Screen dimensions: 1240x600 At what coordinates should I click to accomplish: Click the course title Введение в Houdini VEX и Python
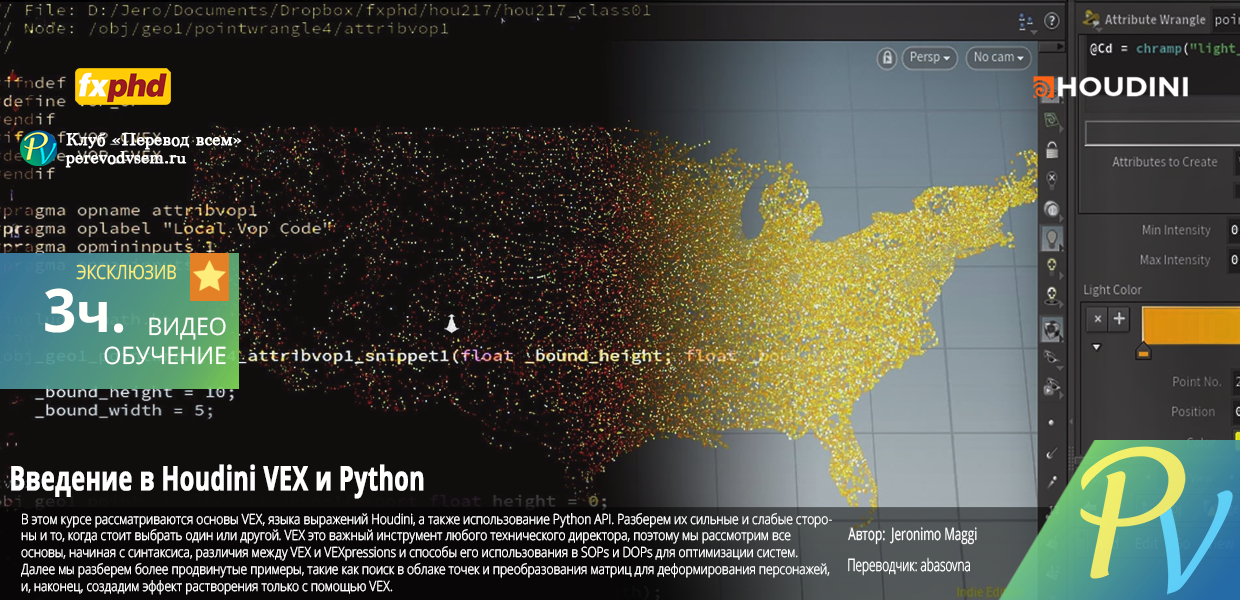pos(217,479)
